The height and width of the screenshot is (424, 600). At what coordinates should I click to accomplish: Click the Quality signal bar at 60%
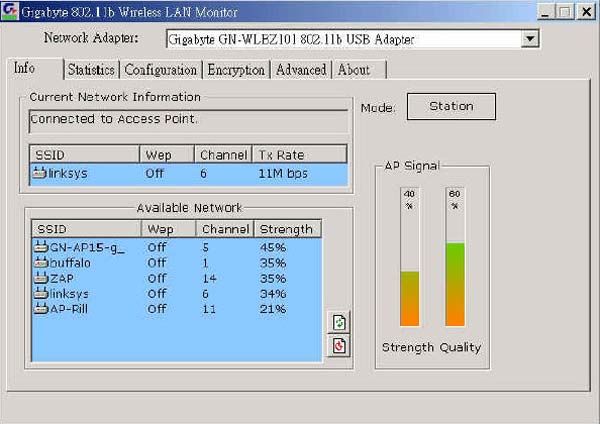tap(455, 257)
